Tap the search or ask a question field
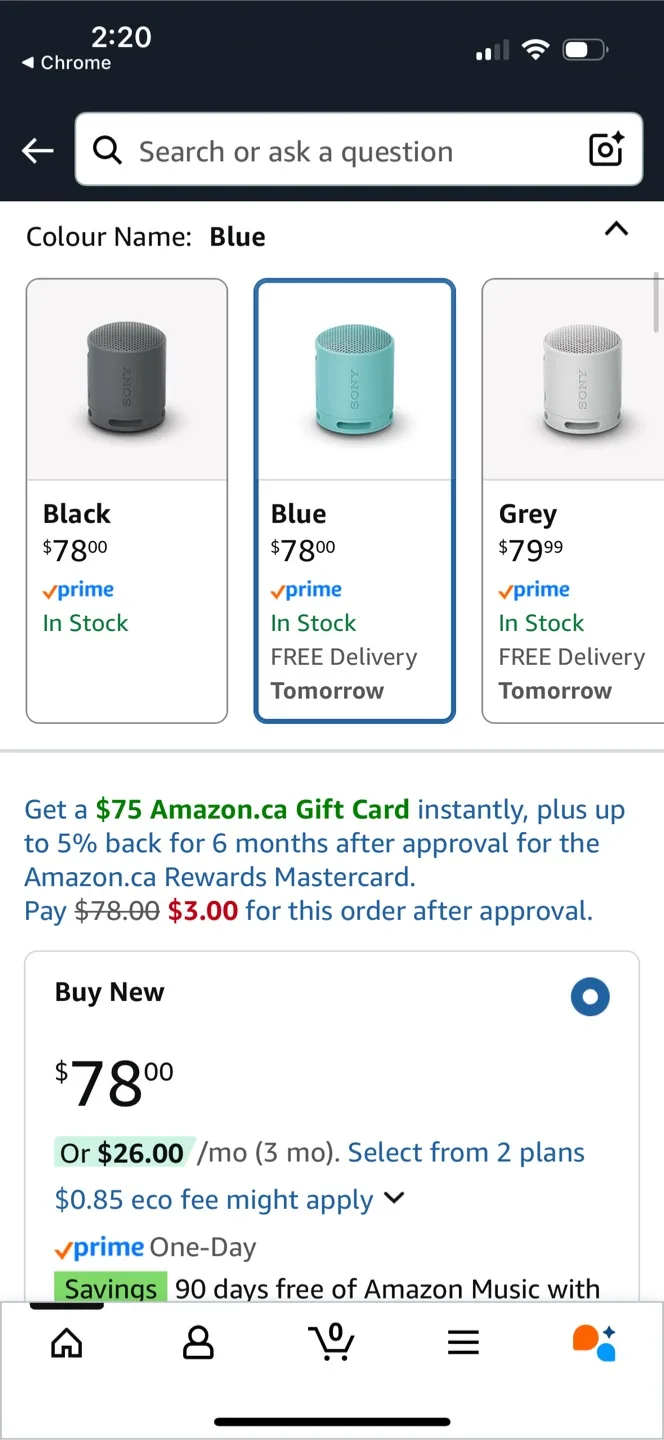Viewport: 664px width, 1440px height. click(350, 151)
